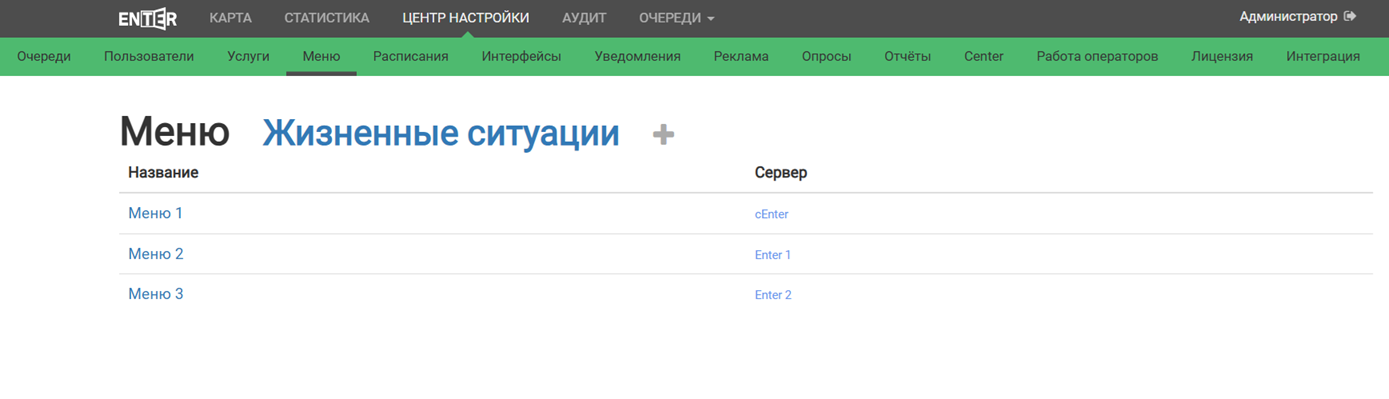The height and width of the screenshot is (399, 1389).
Task: Open the Меню 1 entry
Action: tap(156, 213)
